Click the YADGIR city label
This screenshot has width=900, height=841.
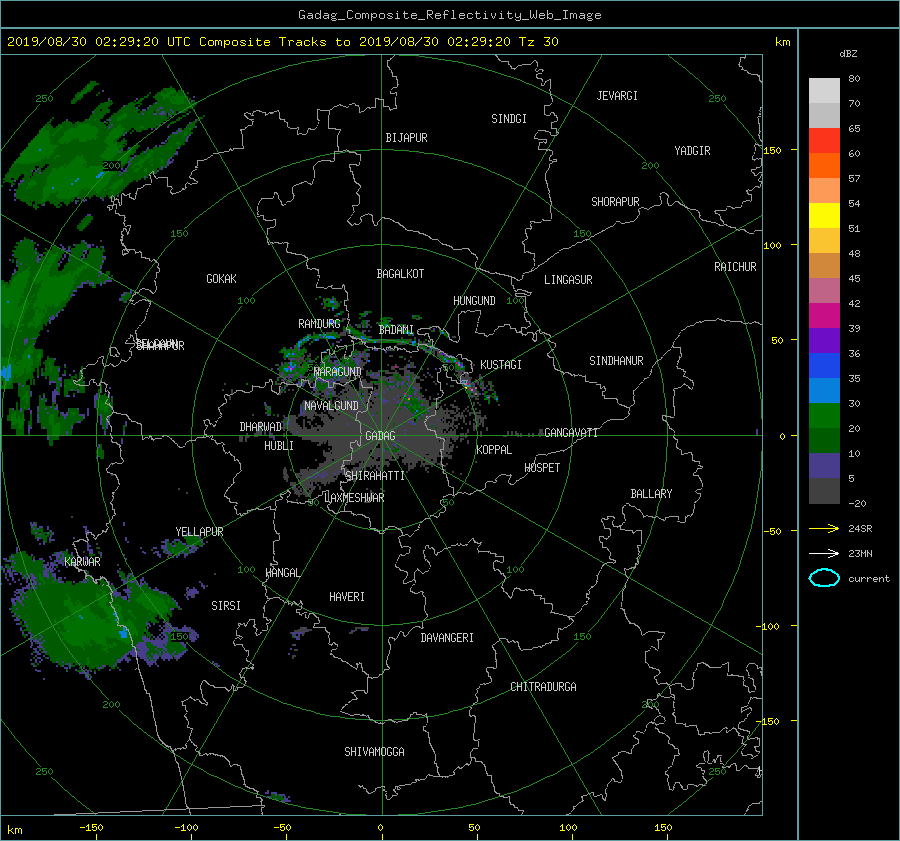click(x=692, y=151)
